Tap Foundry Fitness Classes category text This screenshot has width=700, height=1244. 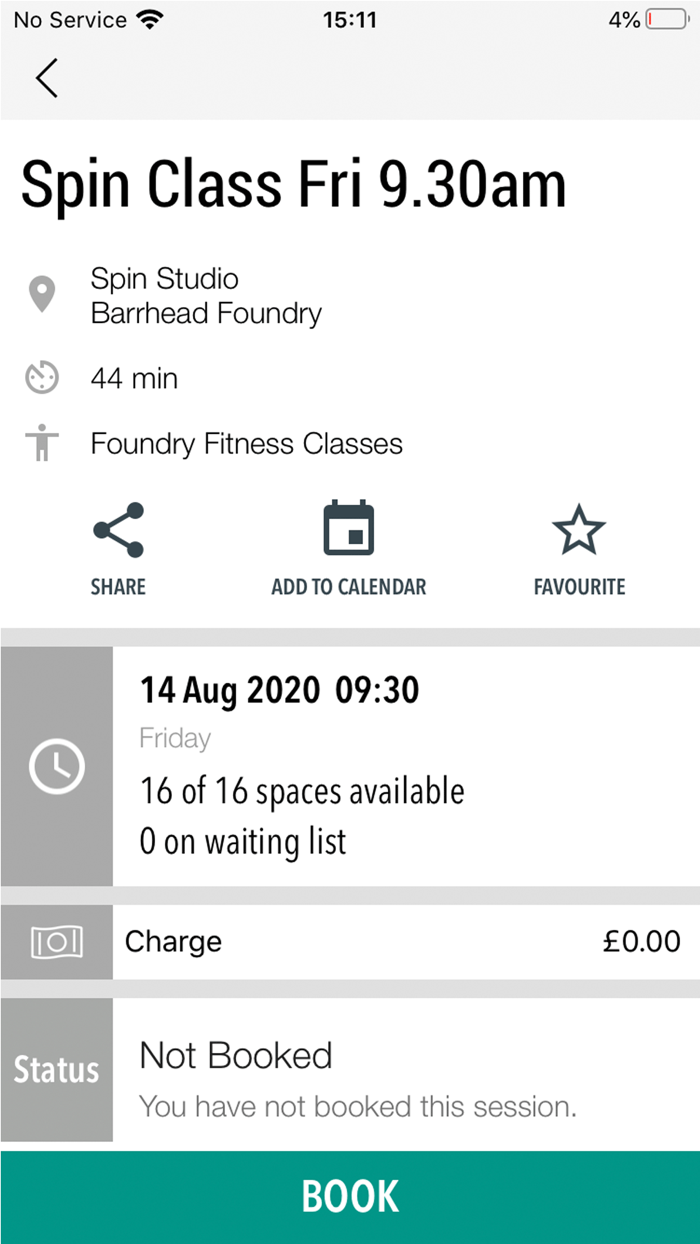247,444
